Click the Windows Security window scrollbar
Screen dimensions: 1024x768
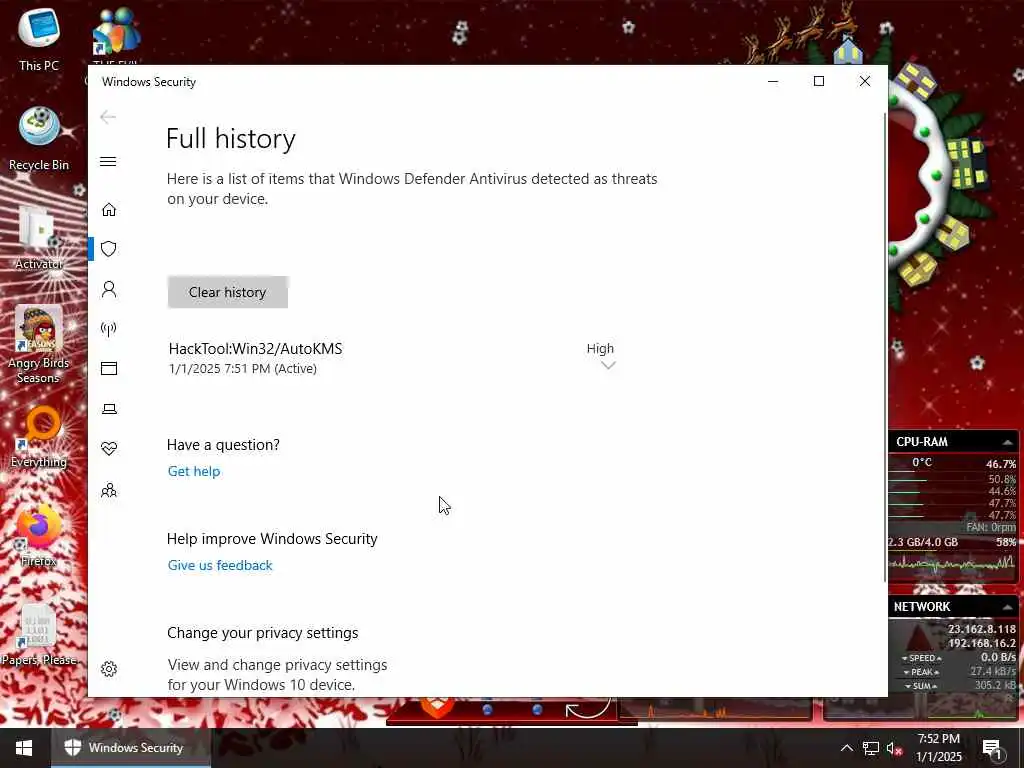coord(885,346)
